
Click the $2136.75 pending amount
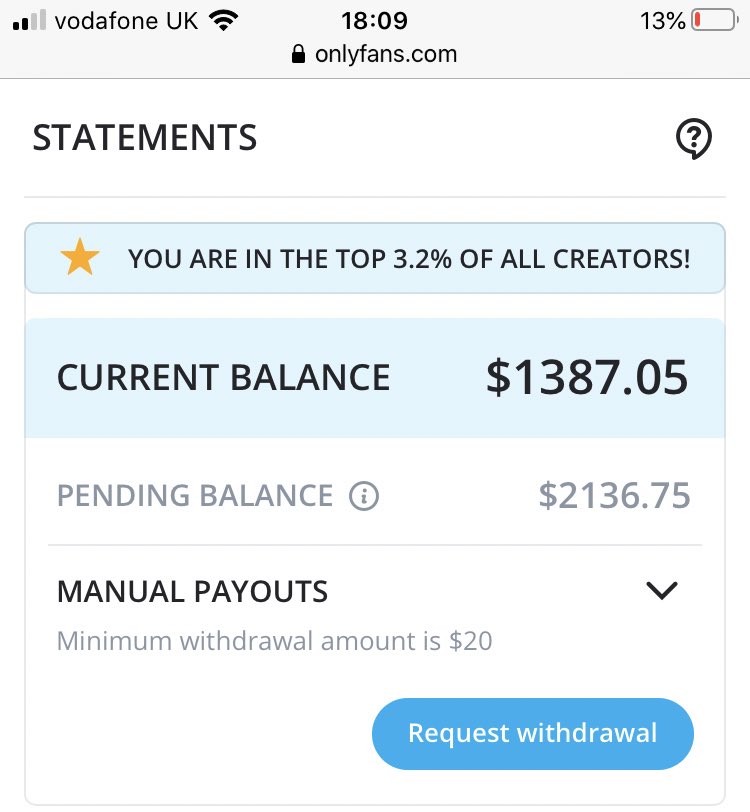click(x=614, y=495)
